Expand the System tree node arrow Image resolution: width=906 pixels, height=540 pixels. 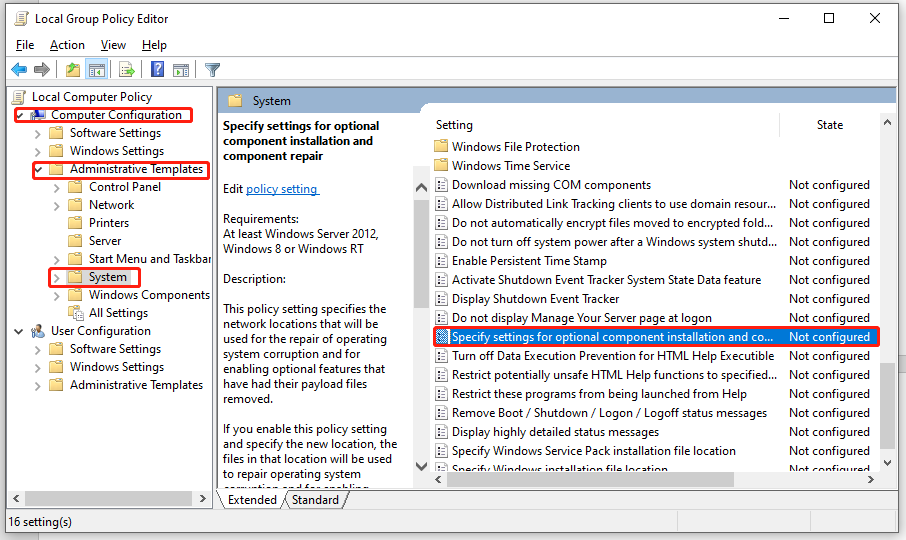(57, 278)
